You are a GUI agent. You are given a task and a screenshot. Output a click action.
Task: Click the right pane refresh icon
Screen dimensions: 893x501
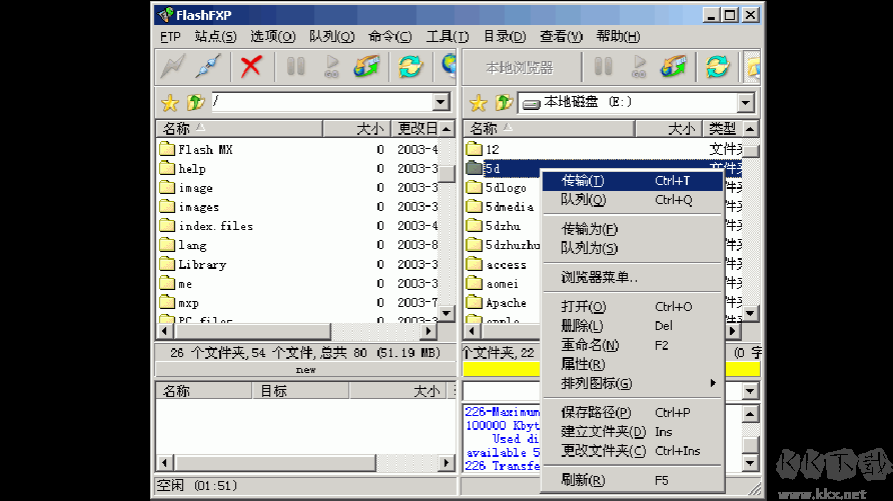[x=717, y=67]
